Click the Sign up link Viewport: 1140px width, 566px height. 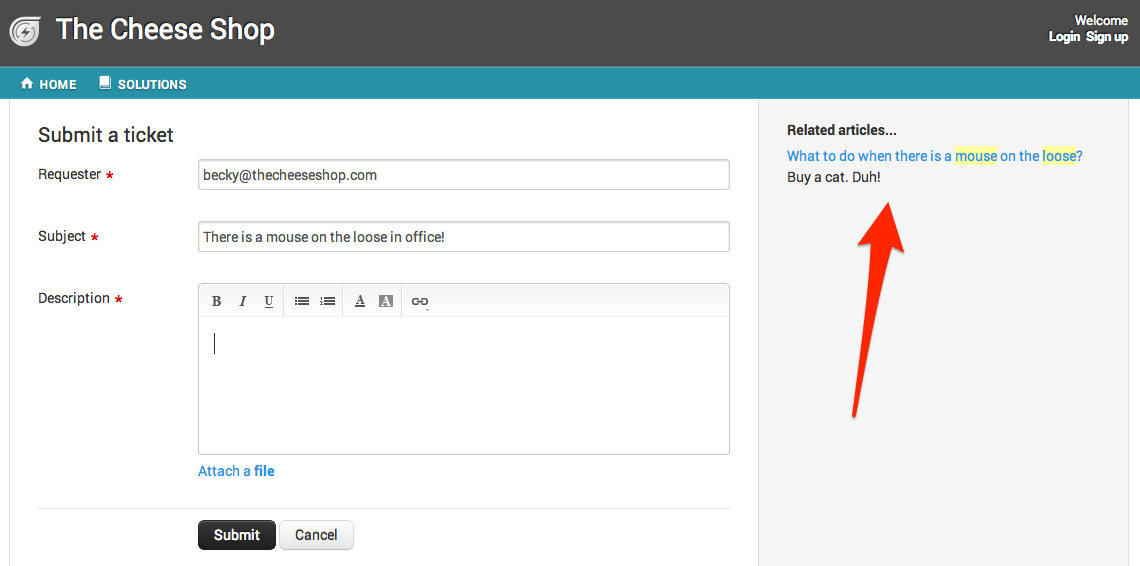[1107, 37]
